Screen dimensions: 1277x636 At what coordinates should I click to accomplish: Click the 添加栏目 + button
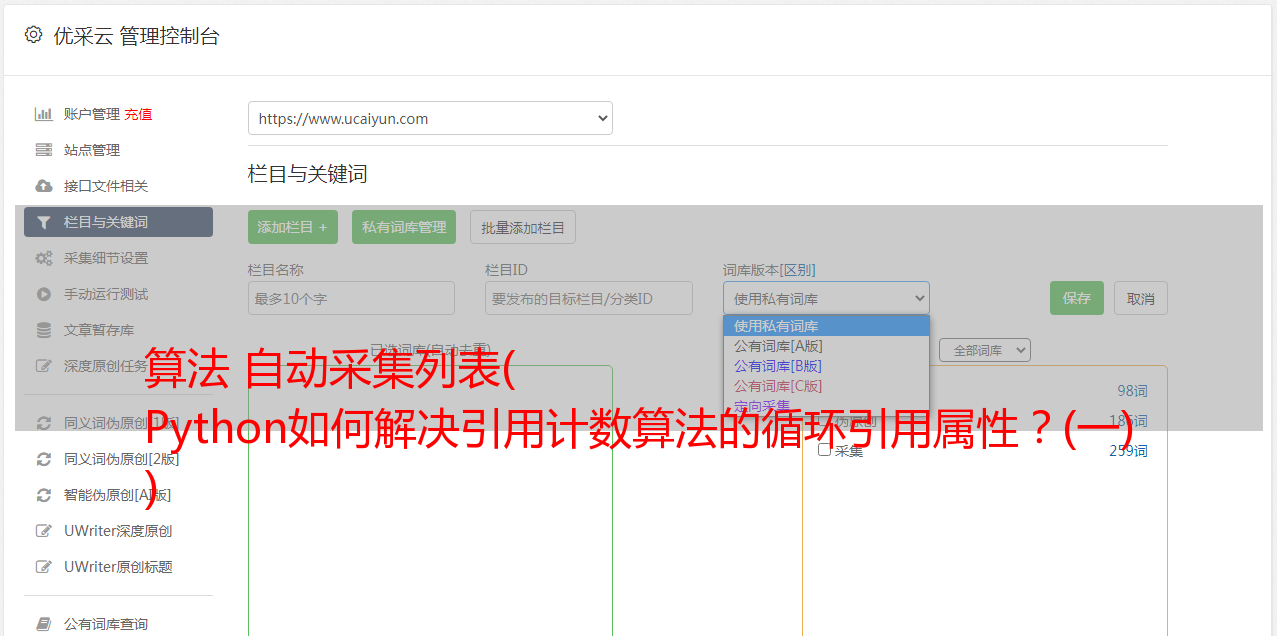tap(293, 227)
